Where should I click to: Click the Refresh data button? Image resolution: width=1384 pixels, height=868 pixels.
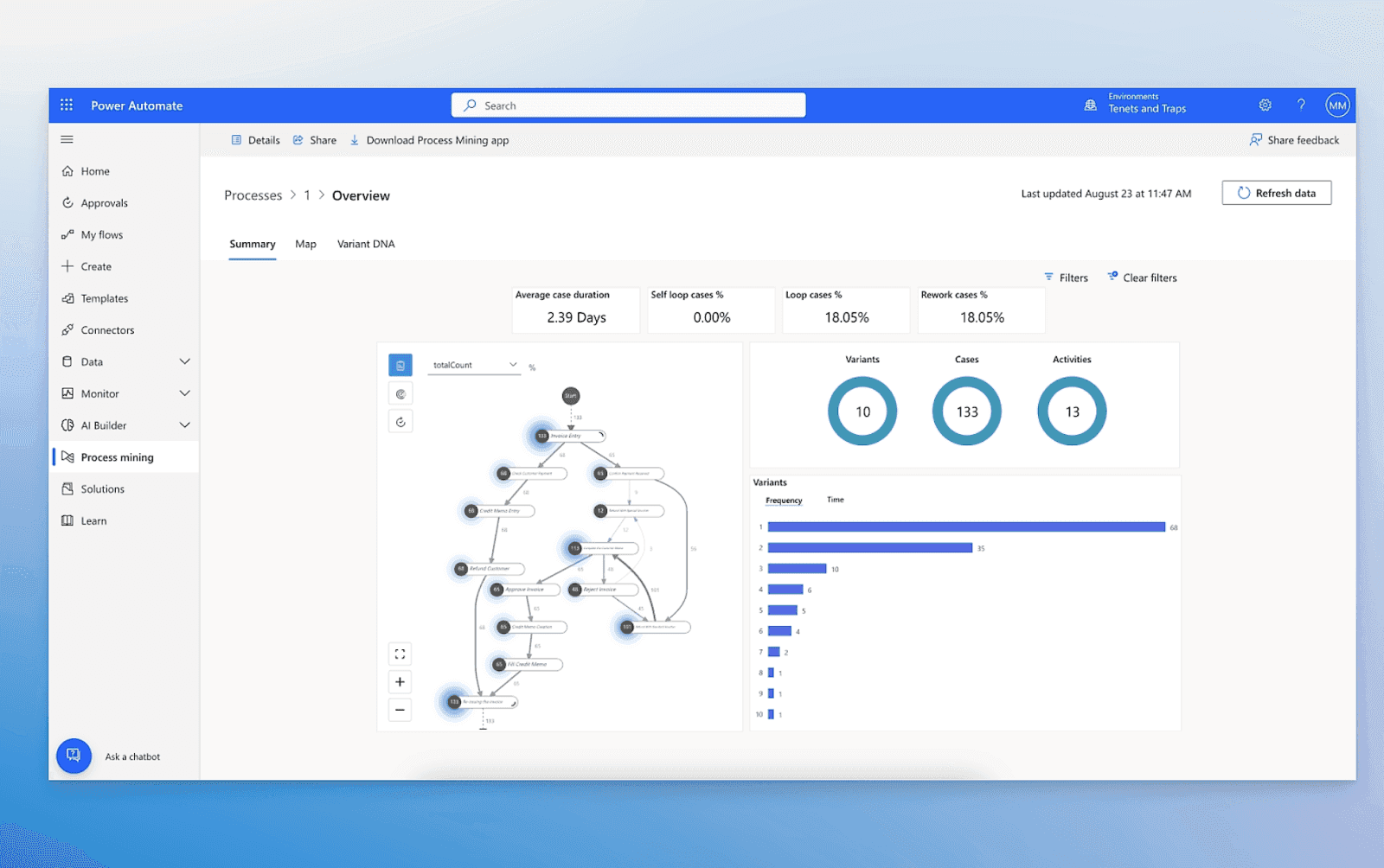coord(1277,193)
